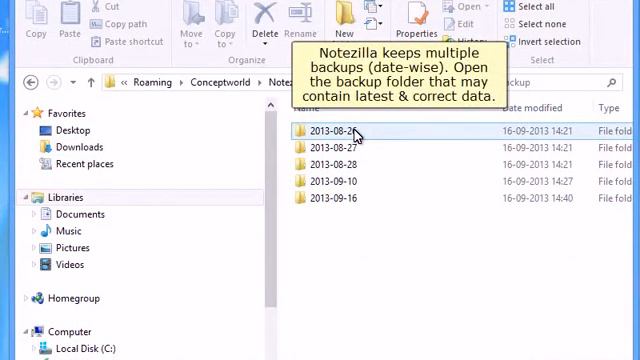Click the 2013-09-10 folder icon
The height and width of the screenshot is (360, 640).
tap(300, 181)
